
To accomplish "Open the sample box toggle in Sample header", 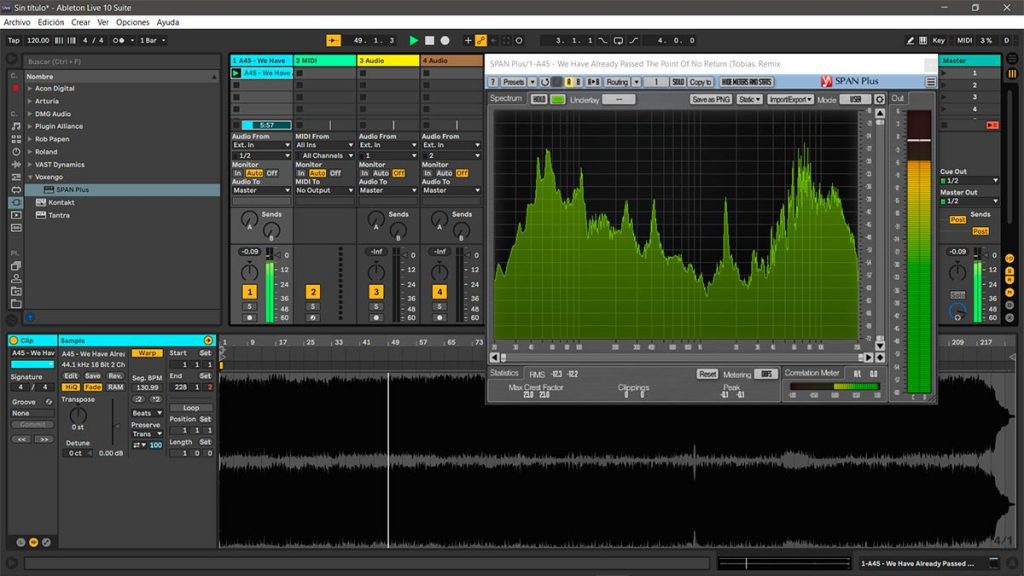I will [208, 340].
